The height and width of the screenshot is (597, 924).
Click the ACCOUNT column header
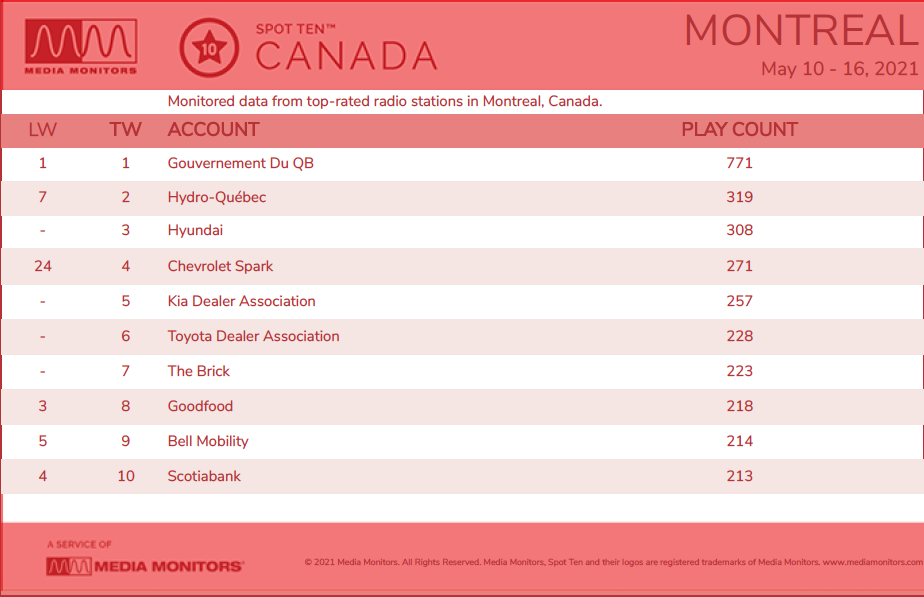click(x=213, y=130)
